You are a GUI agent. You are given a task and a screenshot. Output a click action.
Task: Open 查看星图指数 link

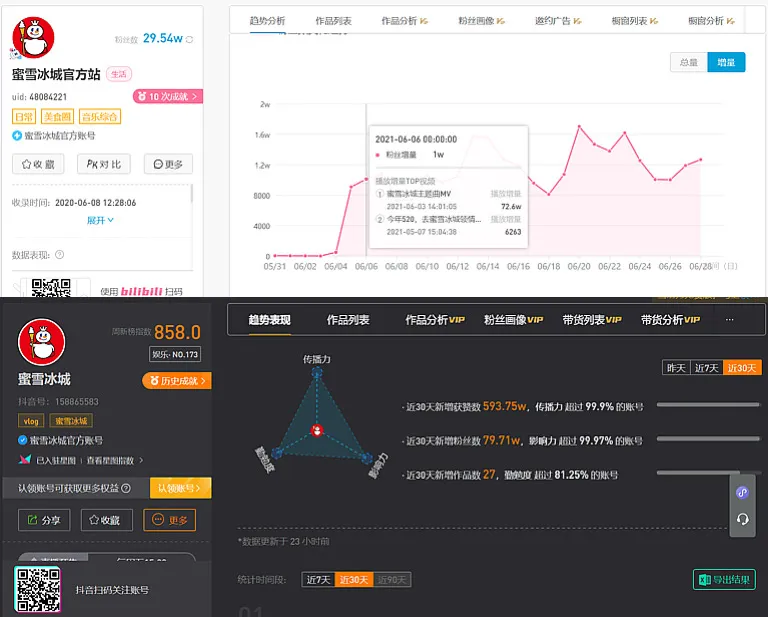115,460
